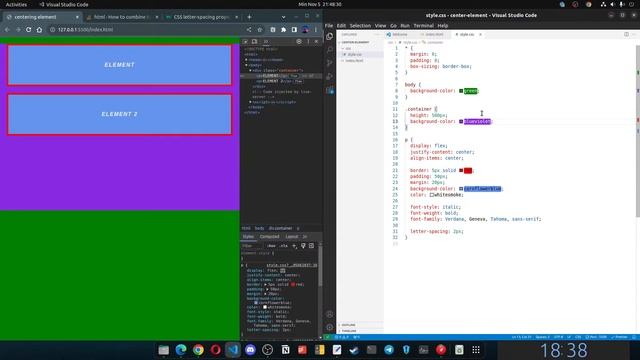The height and width of the screenshot is (360, 640).
Task: Show more DevTools panels chevron
Action: pyautogui.click(x=266, y=42)
